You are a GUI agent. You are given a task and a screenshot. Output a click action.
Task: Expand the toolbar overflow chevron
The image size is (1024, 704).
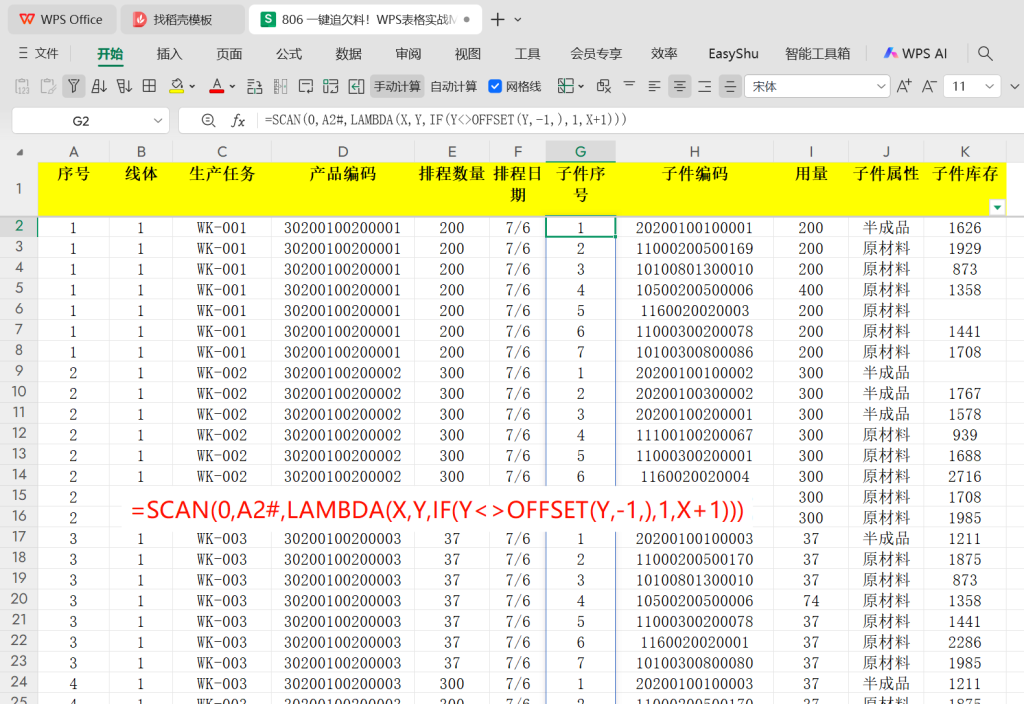coord(1014,86)
